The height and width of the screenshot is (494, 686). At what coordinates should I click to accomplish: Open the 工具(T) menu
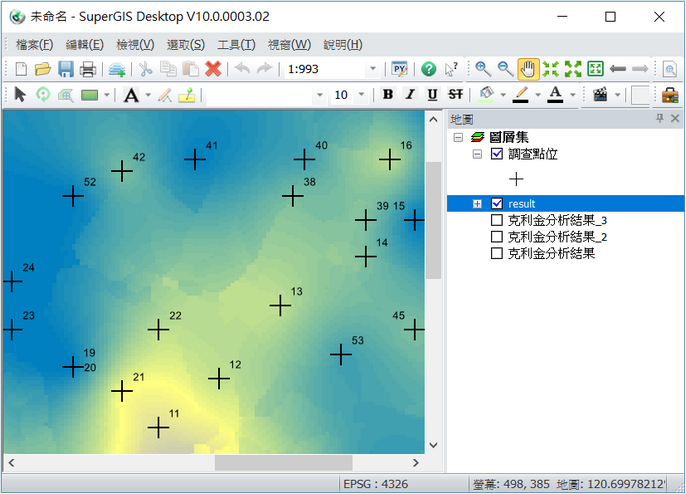(236, 44)
